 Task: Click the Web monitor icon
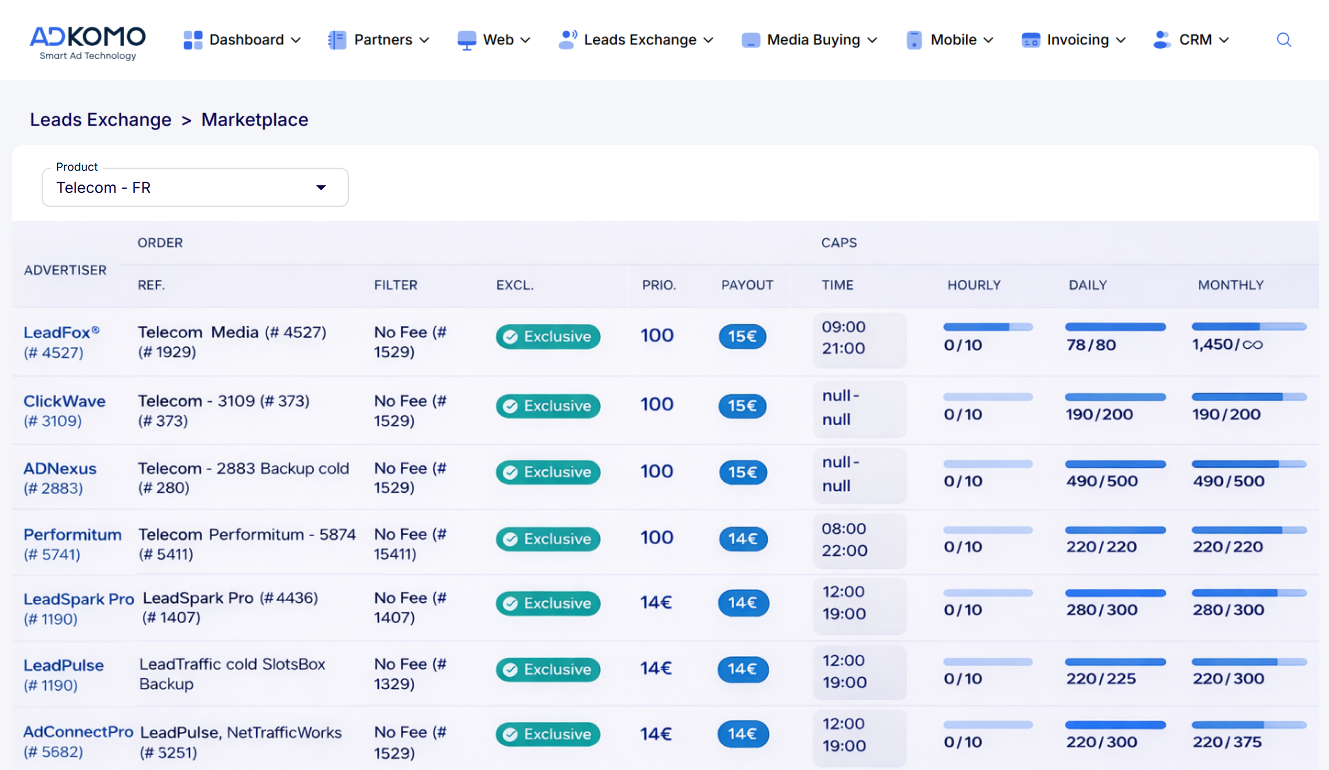coord(467,40)
